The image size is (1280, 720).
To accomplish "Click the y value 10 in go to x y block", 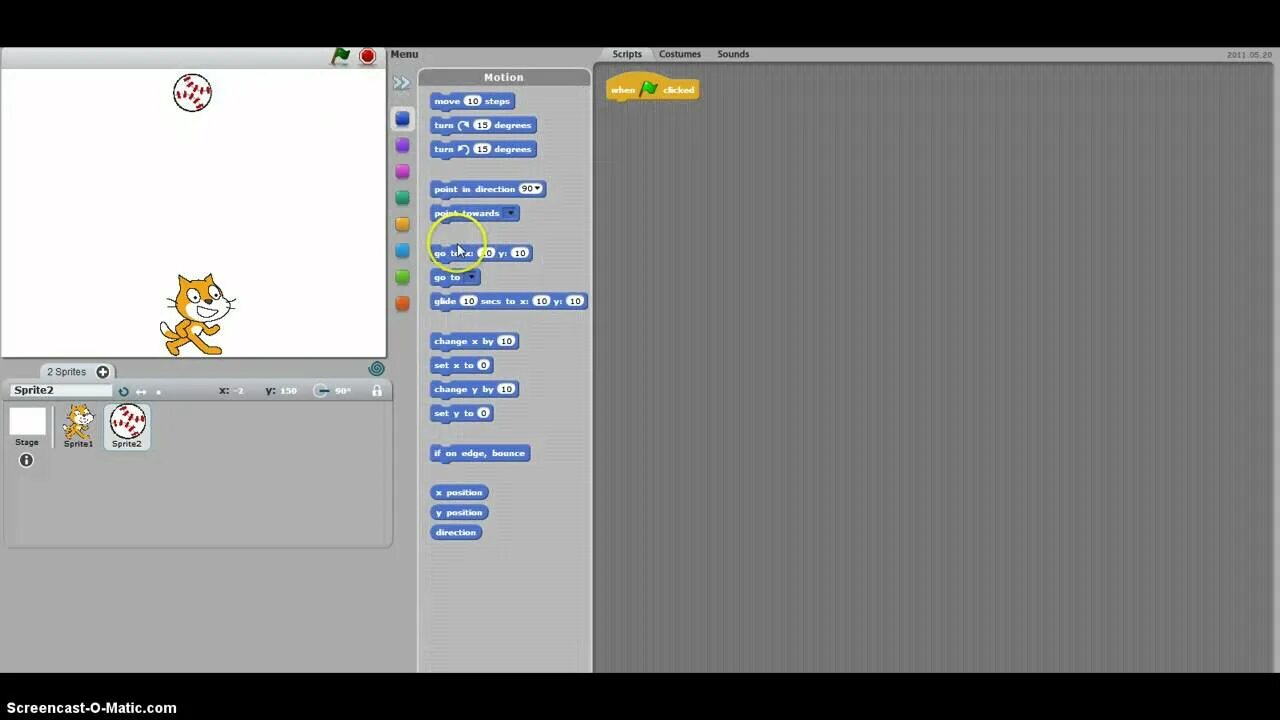I will (519, 253).
